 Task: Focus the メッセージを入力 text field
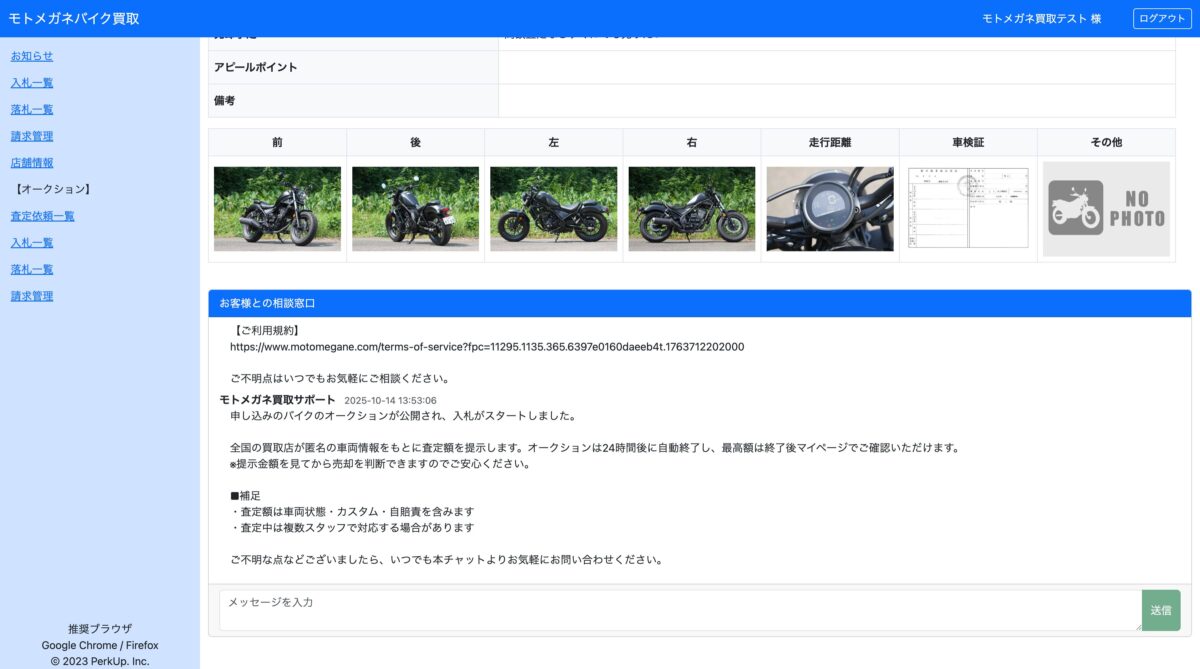(680, 610)
